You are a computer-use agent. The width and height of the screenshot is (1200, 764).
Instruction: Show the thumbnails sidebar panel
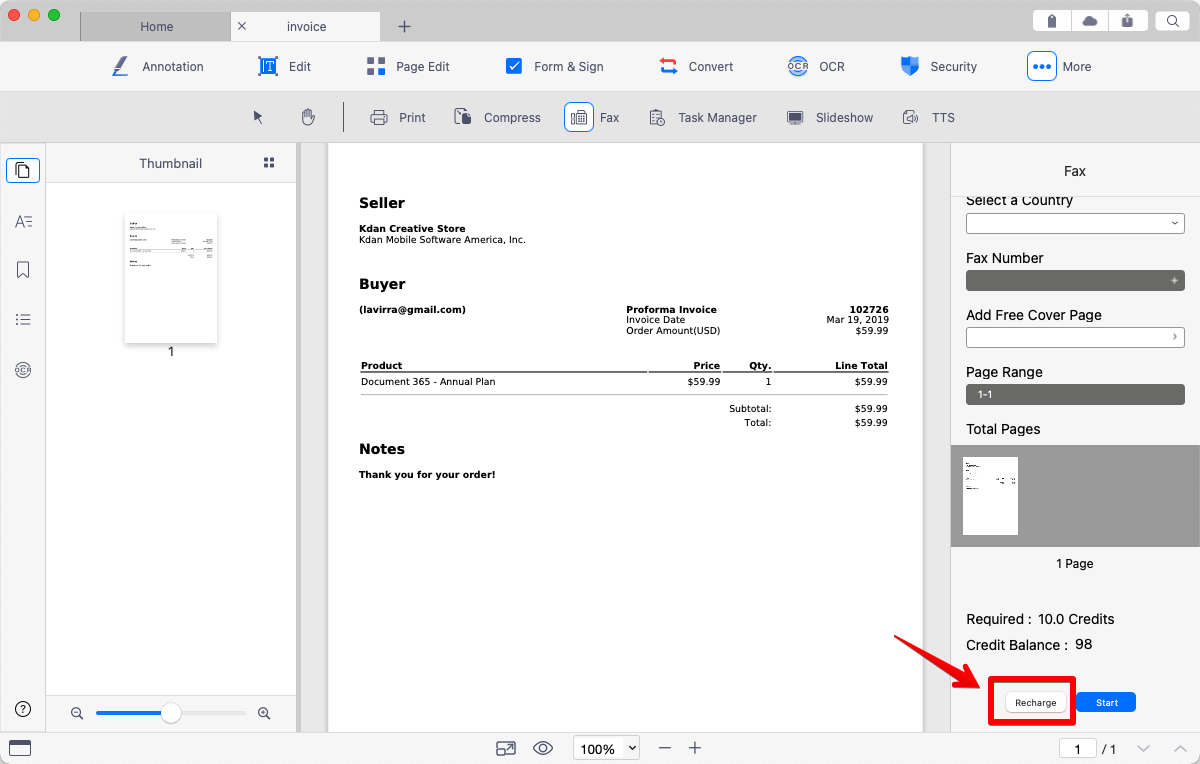tap(23, 170)
